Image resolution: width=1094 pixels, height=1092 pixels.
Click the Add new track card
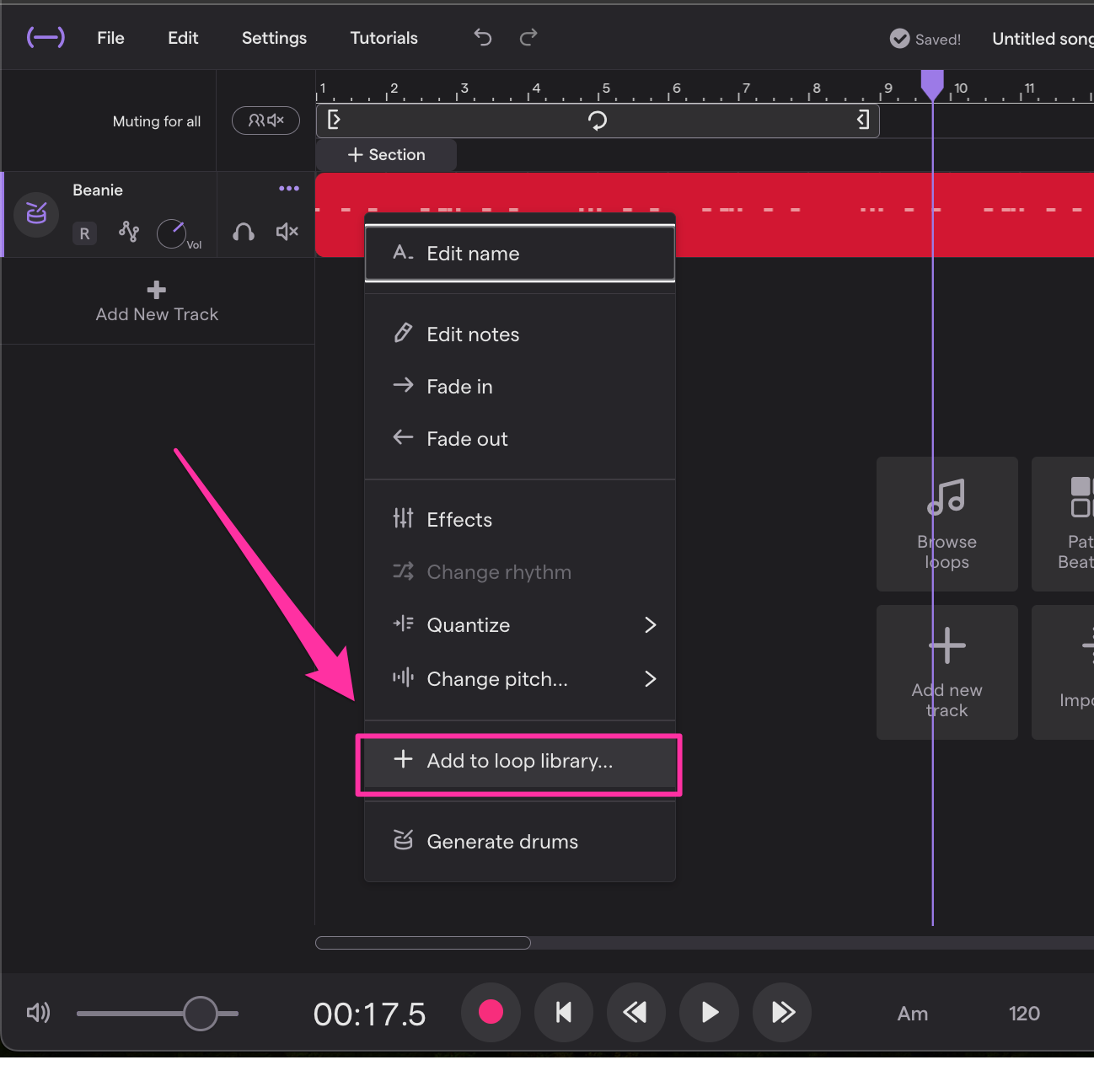tap(947, 672)
